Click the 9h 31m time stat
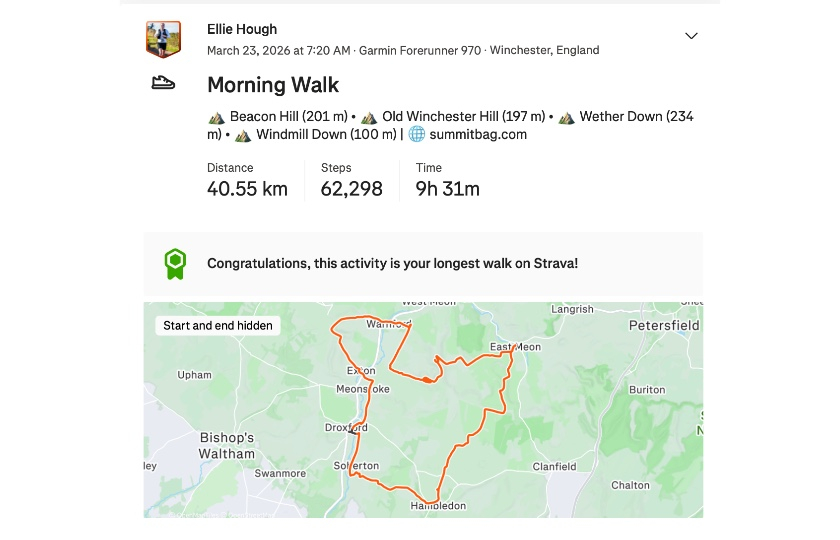This screenshot has height=540, width=840. pos(447,188)
